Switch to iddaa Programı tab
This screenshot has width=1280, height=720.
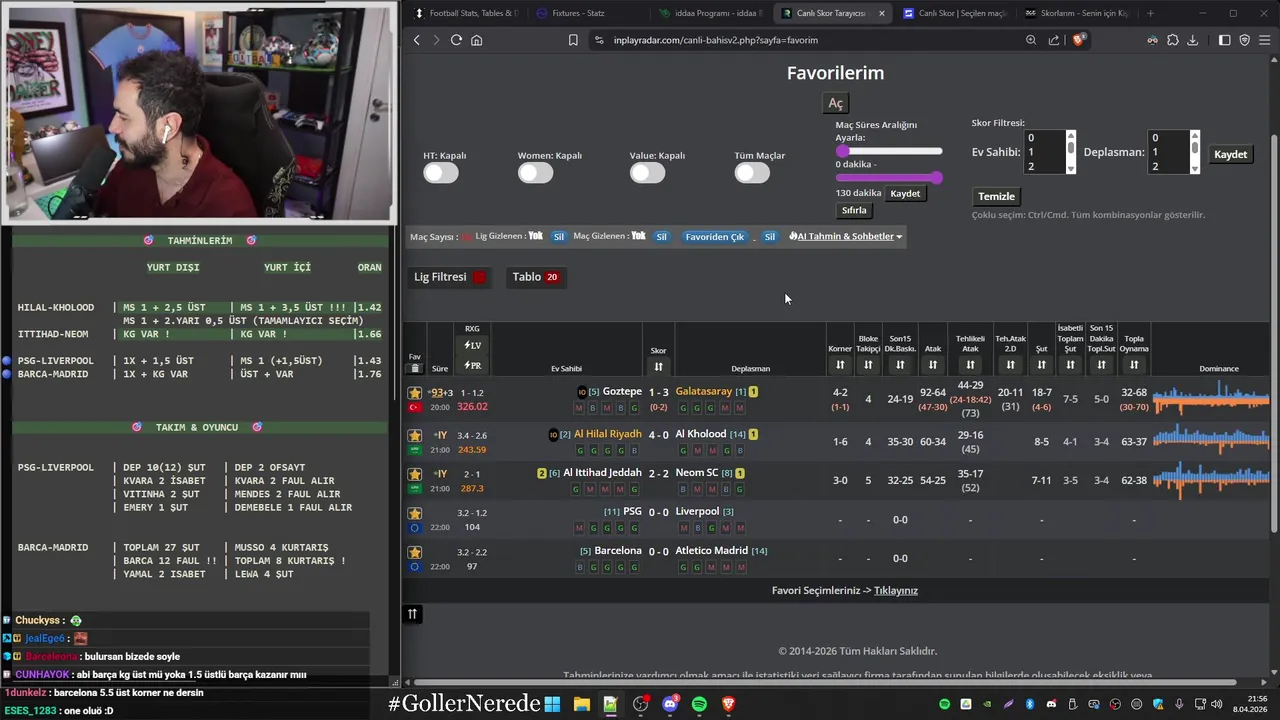(708, 13)
